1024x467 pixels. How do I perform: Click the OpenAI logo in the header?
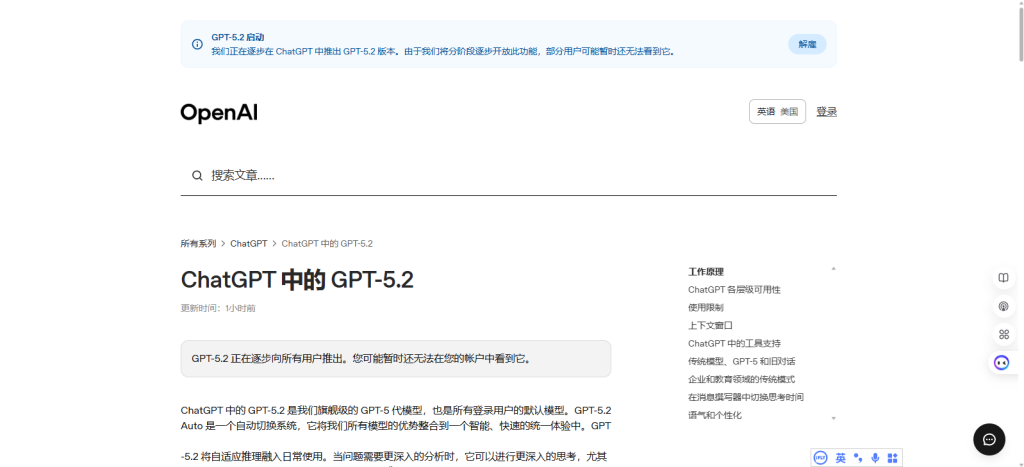(x=219, y=113)
